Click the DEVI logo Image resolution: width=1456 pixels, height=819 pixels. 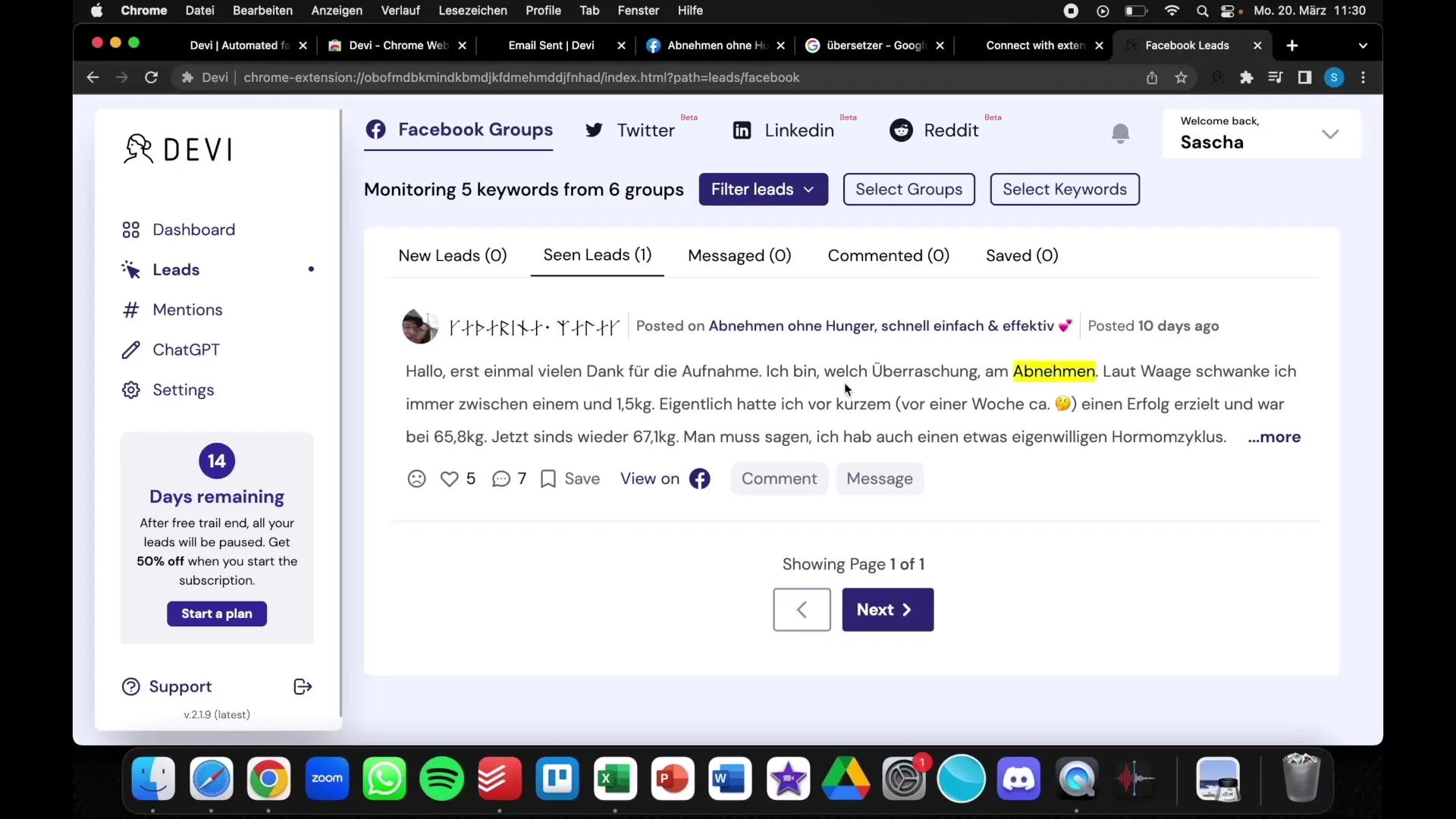178,149
